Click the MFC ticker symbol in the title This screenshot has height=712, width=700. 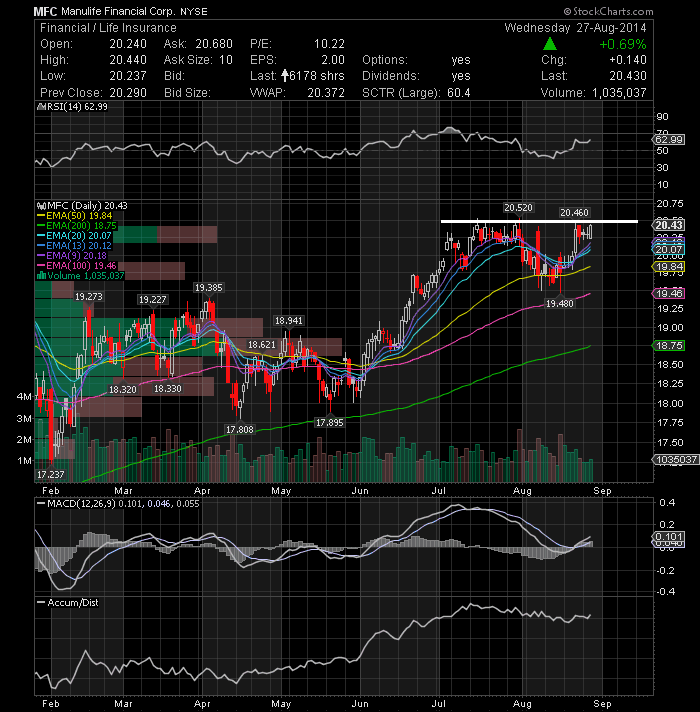[45, 11]
